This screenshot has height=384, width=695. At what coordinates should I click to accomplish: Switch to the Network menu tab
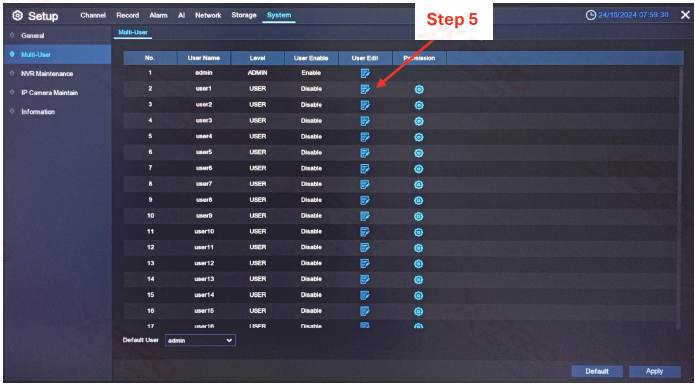(208, 16)
